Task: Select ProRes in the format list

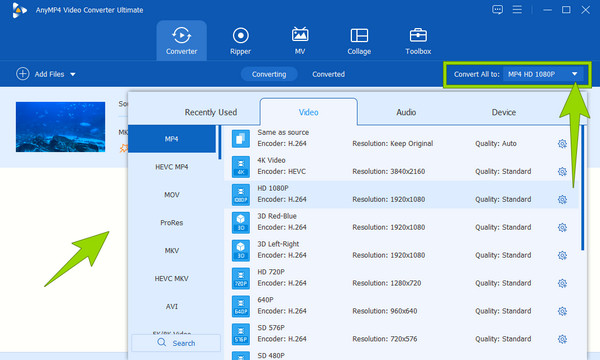Action: coord(173,223)
